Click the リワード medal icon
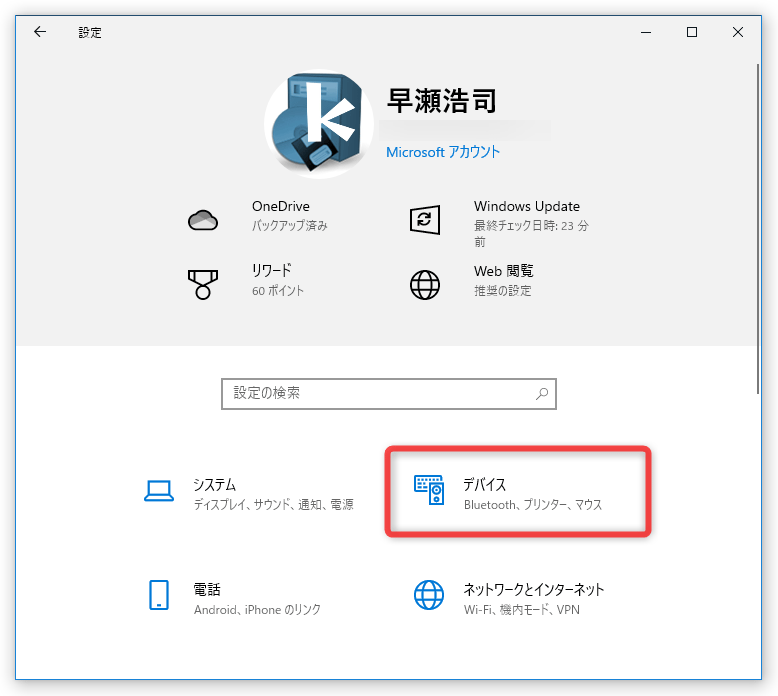This screenshot has height=696, width=778. tap(203, 284)
